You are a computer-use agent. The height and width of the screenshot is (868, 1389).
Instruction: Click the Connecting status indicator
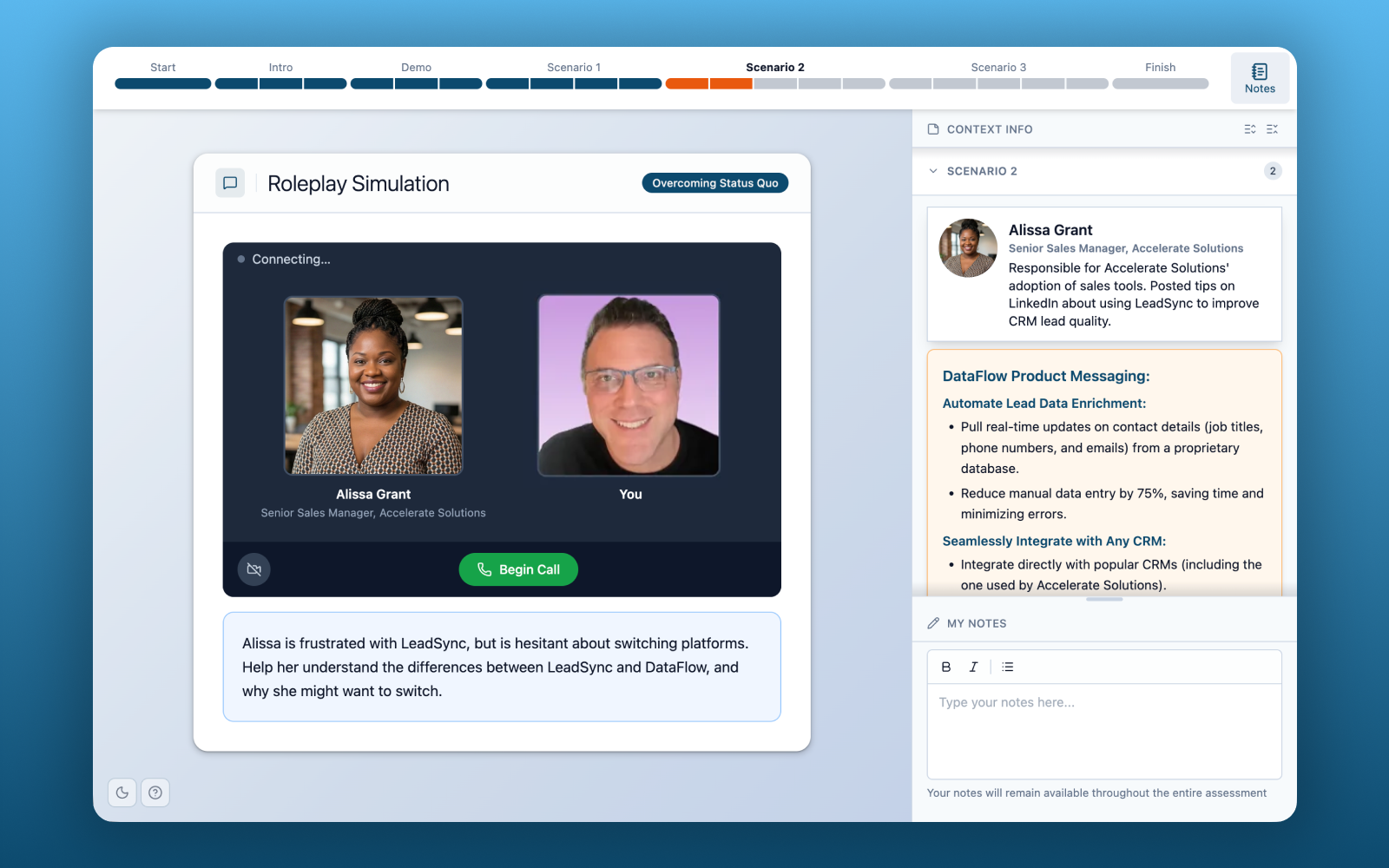tap(284, 260)
